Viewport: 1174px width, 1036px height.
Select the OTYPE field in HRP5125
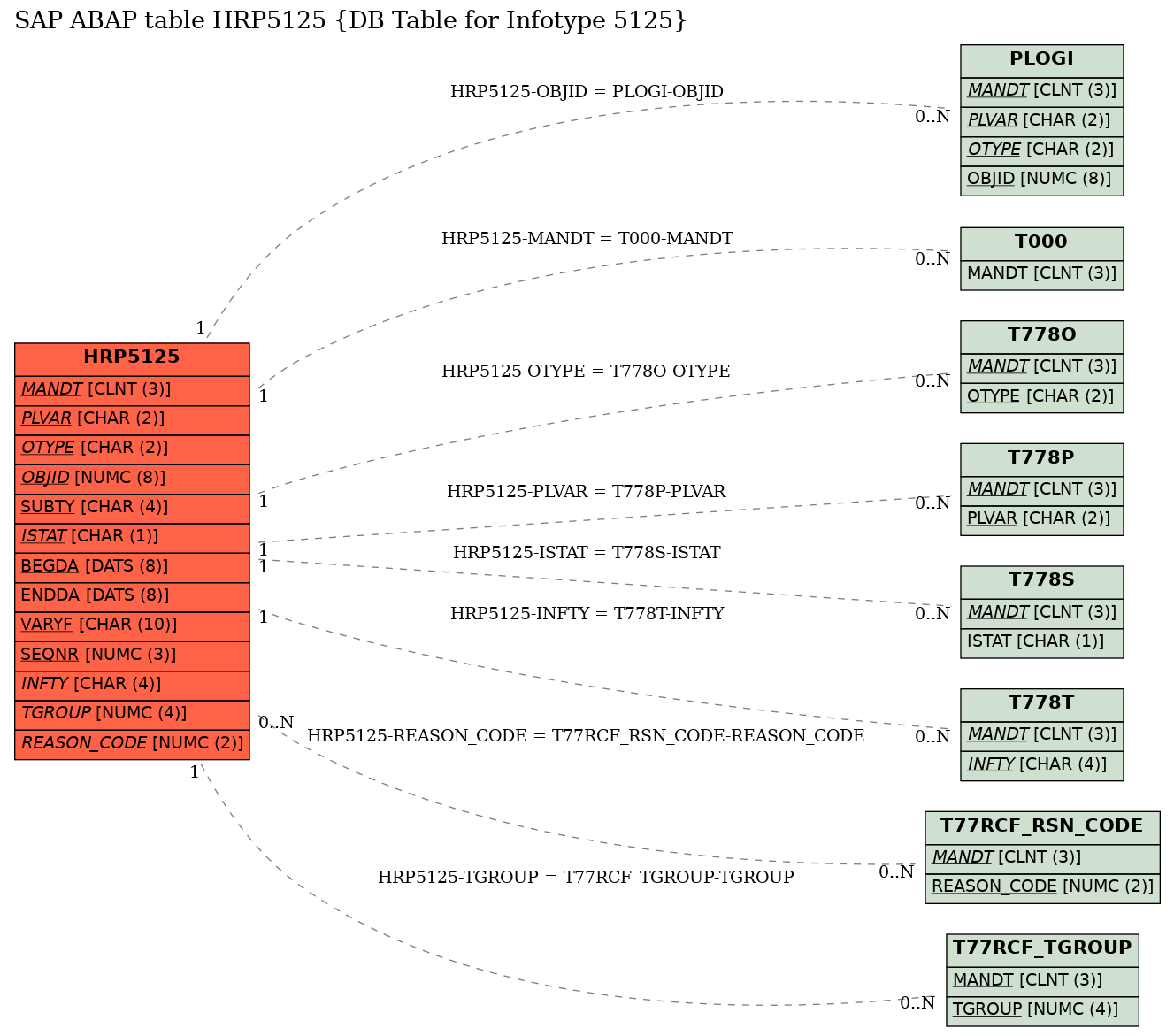(x=132, y=449)
